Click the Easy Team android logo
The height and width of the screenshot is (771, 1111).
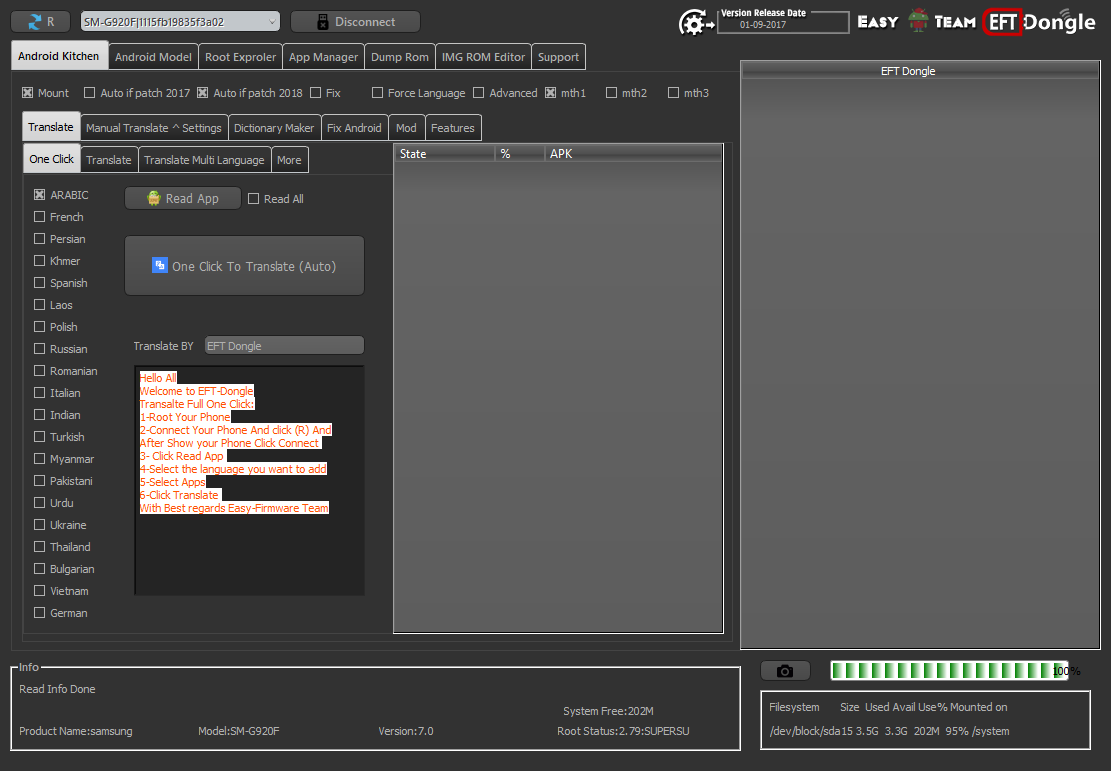[x=917, y=21]
